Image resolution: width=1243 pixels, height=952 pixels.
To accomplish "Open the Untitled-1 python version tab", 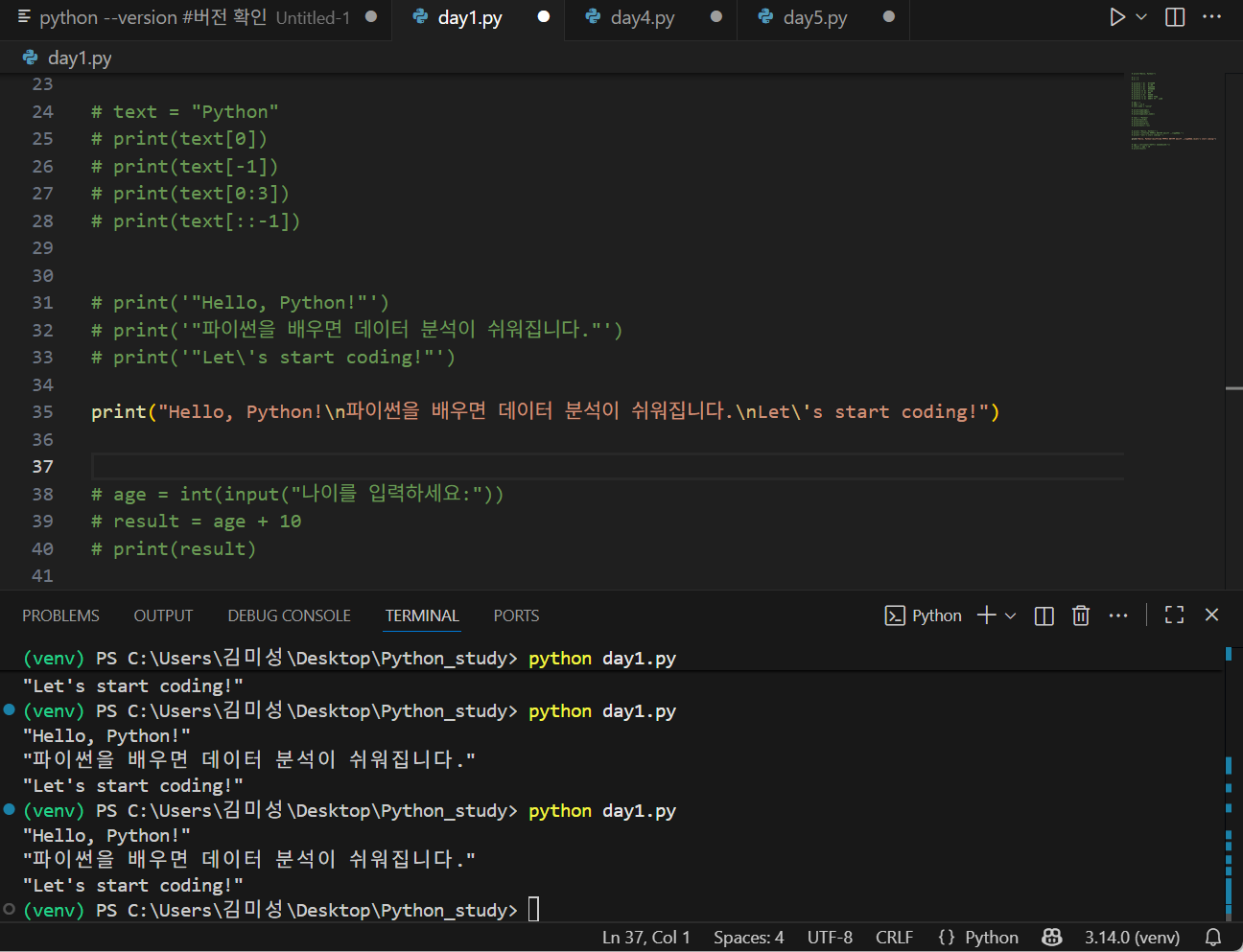I will 196,17.
